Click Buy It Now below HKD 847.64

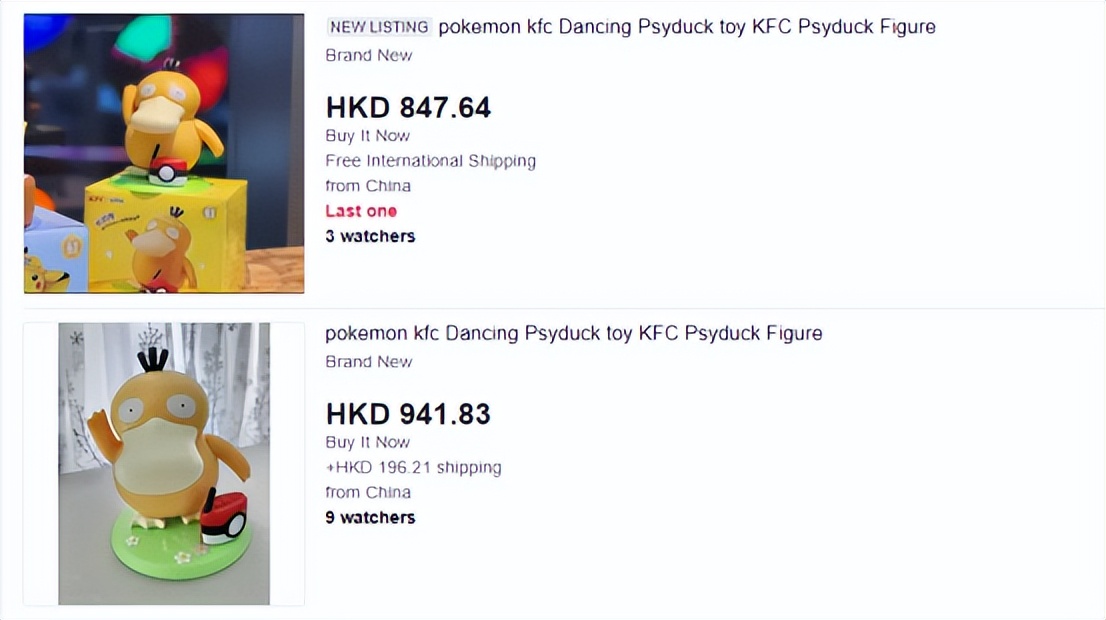pos(367,136)
